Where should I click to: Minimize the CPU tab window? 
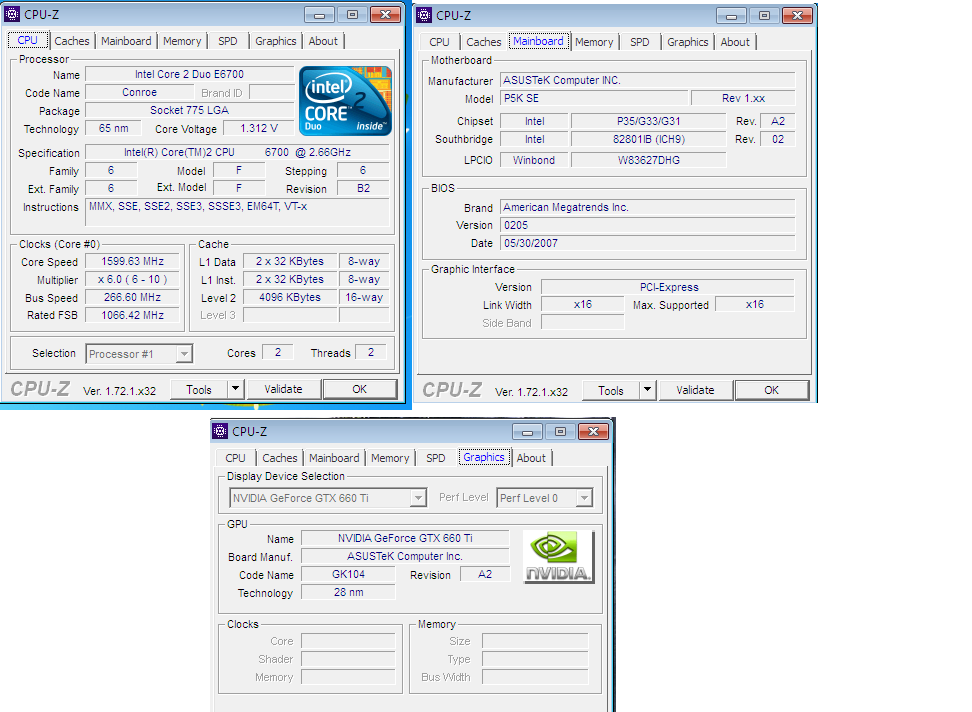click(319, 14)
